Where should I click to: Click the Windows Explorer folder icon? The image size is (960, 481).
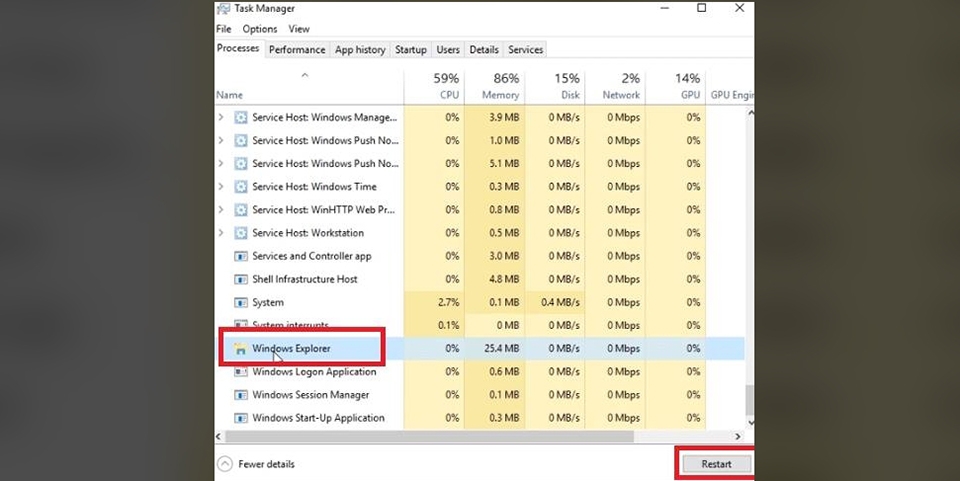pyautogui.click(x=241, y=349)
